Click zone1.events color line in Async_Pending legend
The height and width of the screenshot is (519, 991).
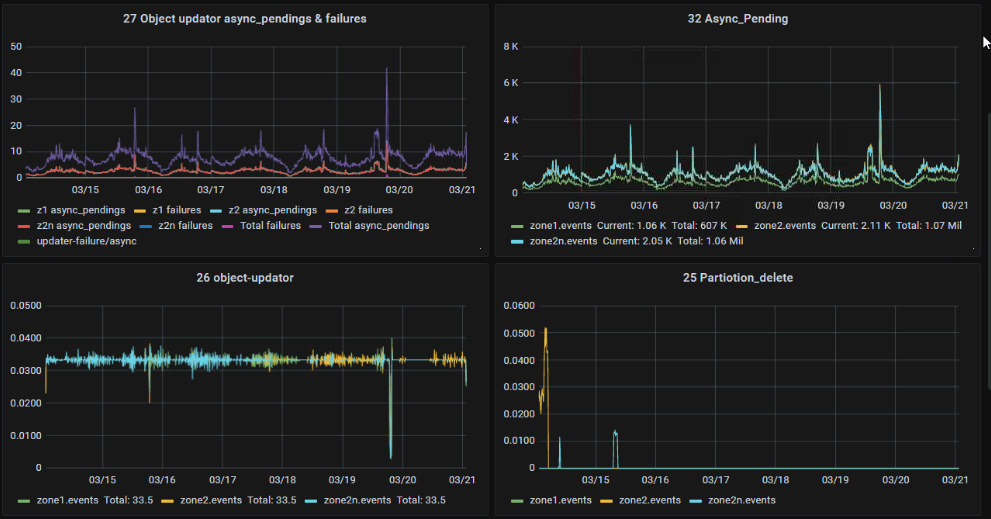[517, 227]
